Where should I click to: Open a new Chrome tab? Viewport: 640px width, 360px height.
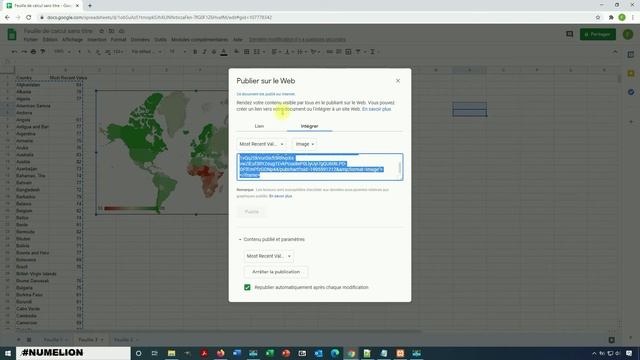tap(90, 6)
